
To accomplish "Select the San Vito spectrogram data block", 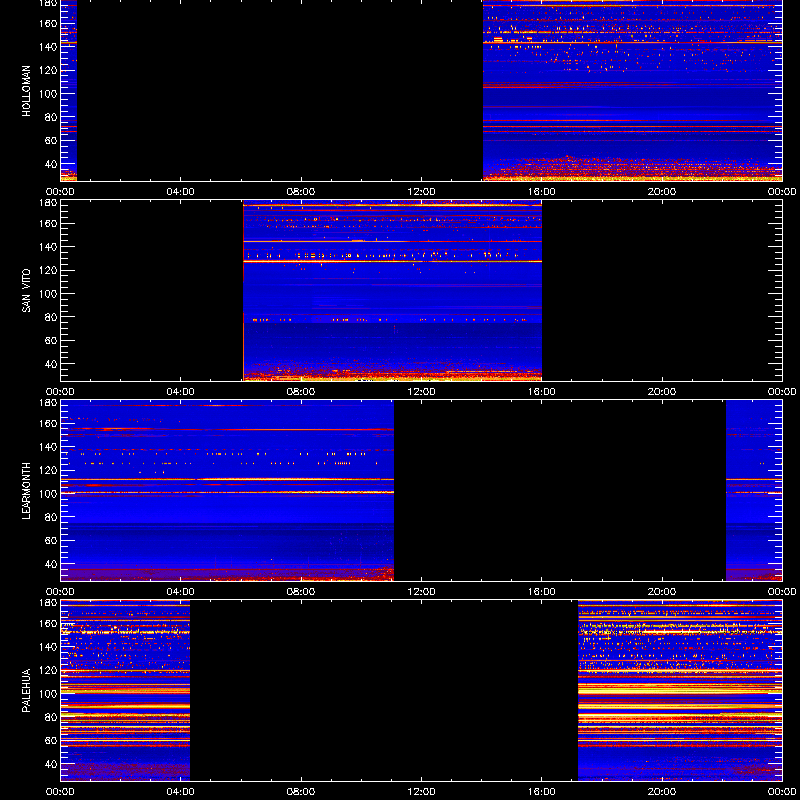I will [392, 291].
